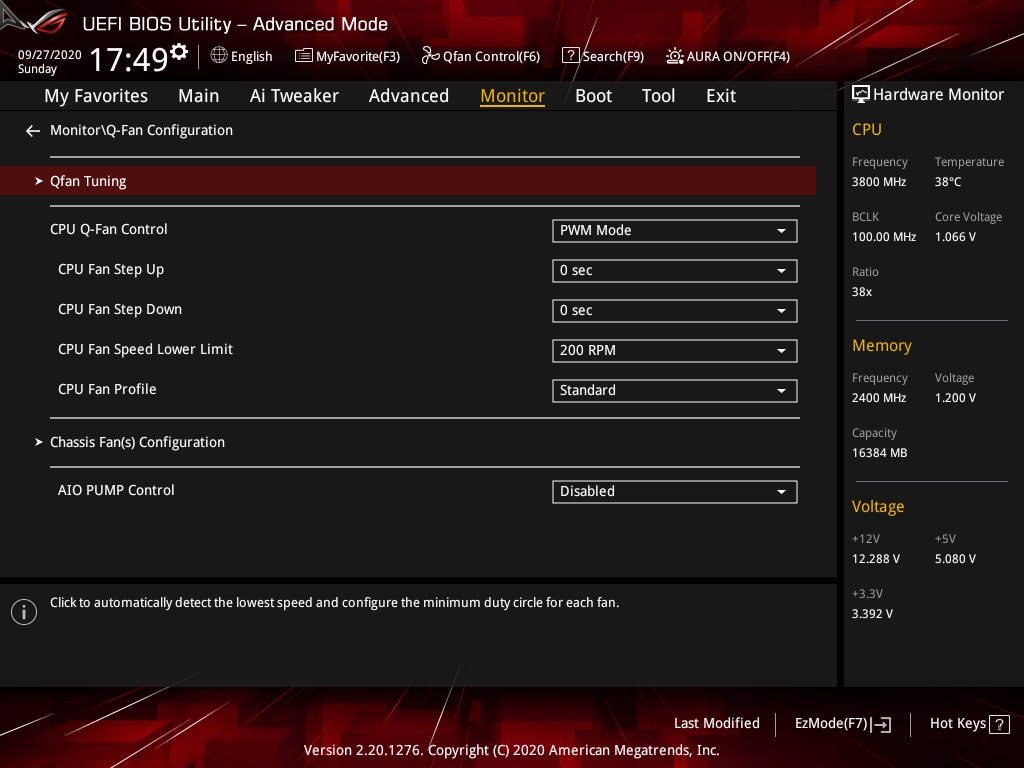
Task: Click the date 09/27/2020
Action: [x=50, y=55]
